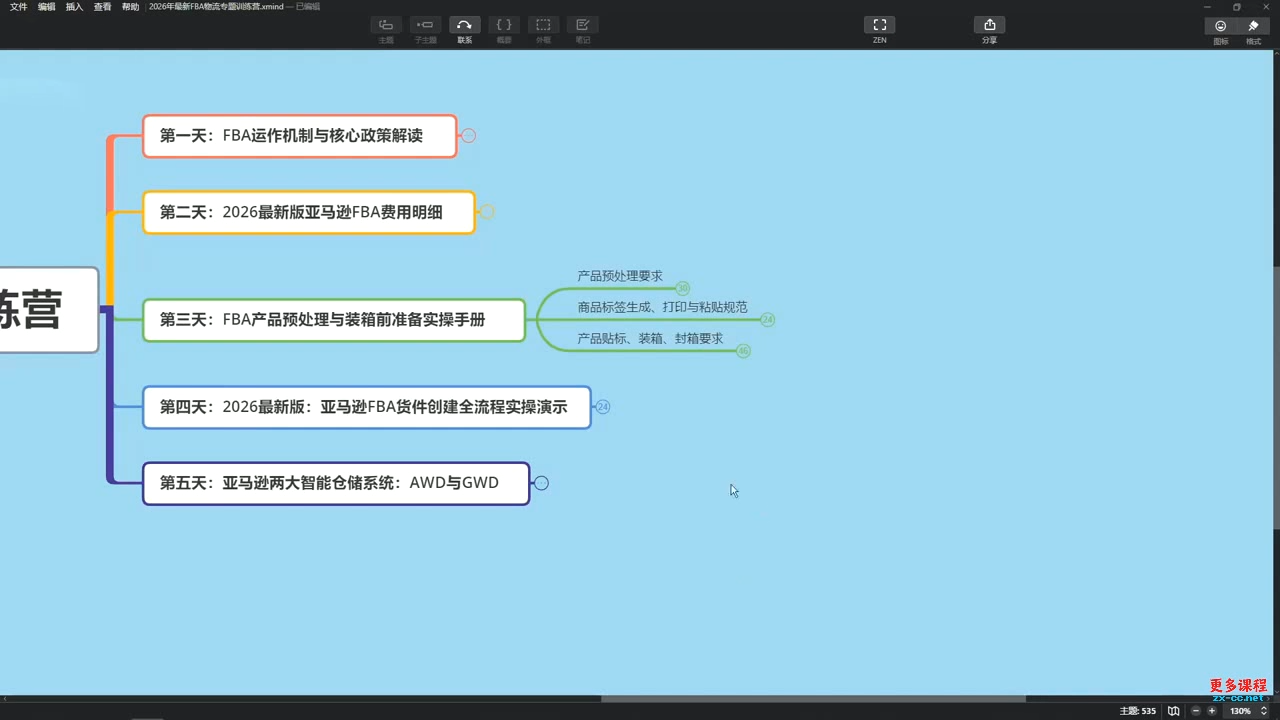1280x720 pixels.
Task: Select the 第二天：2026最新版亚马逊FBA费用明细 topic
Action: [x=309, y=212]
